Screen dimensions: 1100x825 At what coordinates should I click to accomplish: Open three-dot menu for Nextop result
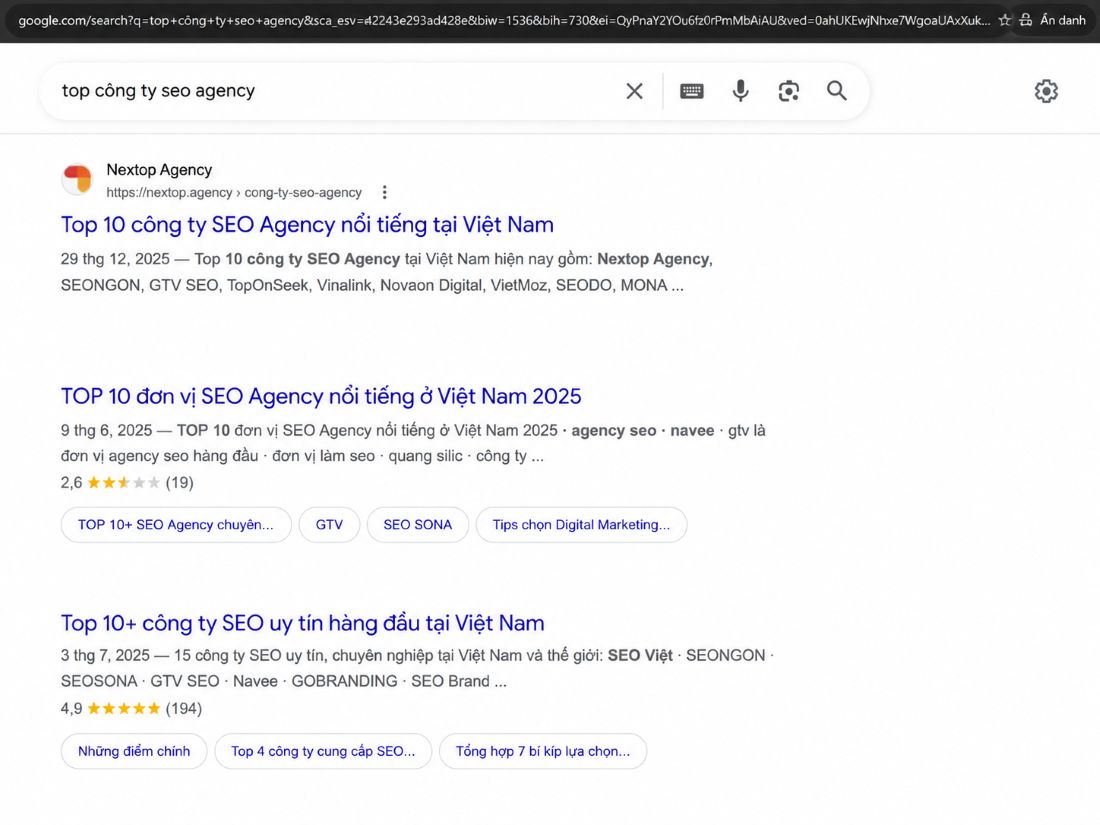pyautogui.click(x=384, y=192)
